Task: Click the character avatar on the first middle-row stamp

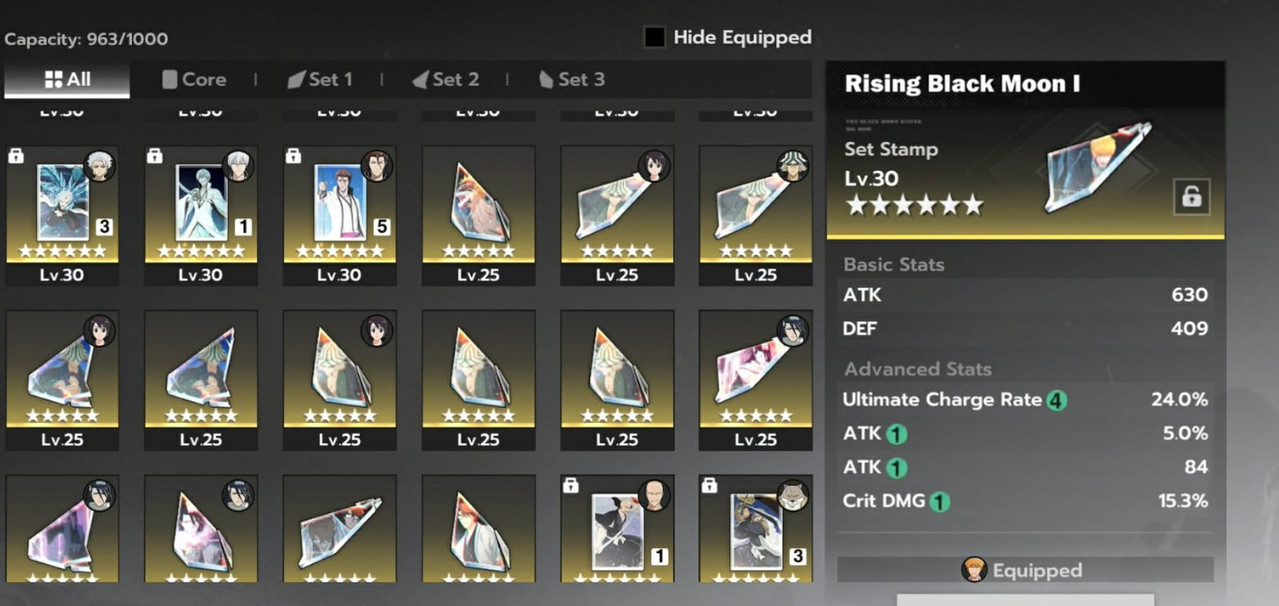Action: pyautogui.click(x=99, y=330)
